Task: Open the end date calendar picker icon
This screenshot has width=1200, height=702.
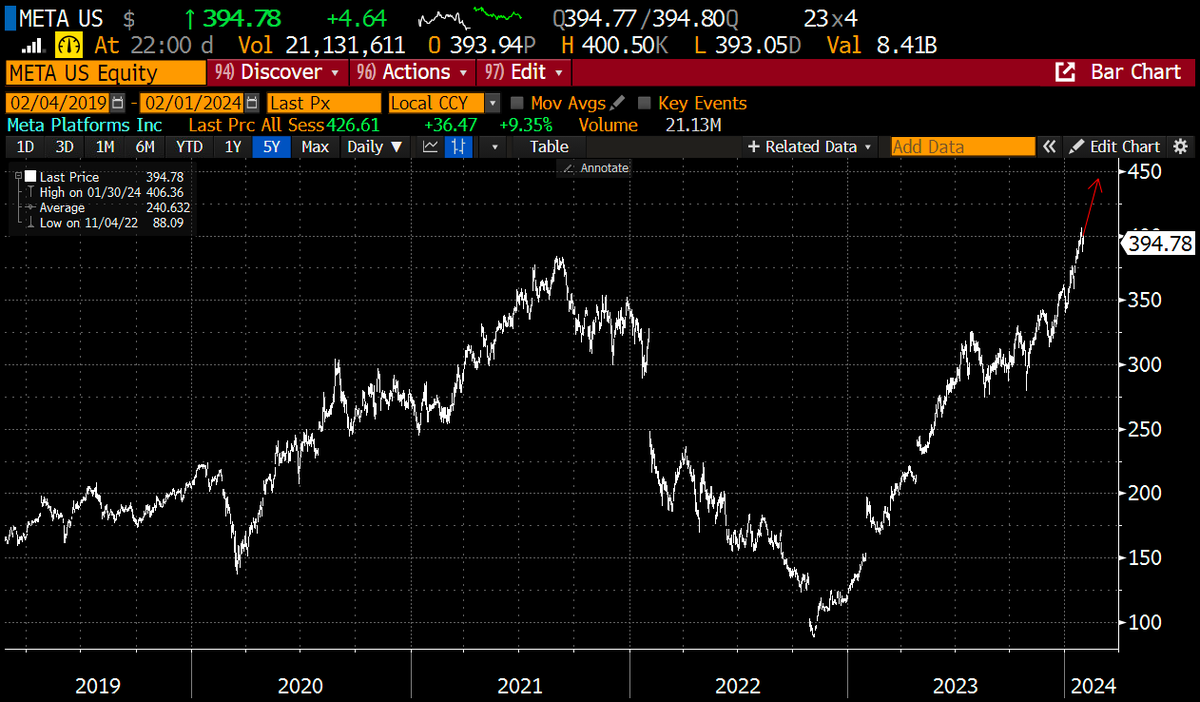Action: (252, 103)
